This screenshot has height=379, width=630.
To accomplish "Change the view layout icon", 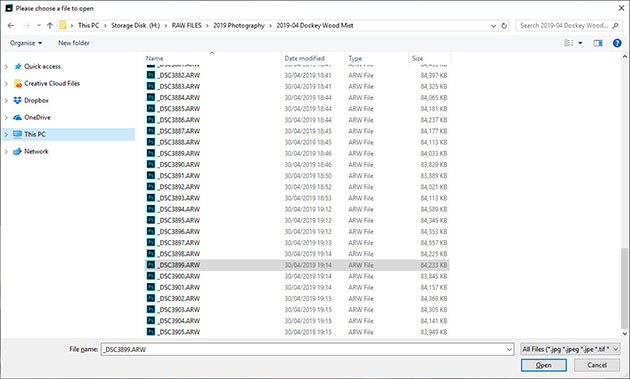I will [x=569, y=43].
